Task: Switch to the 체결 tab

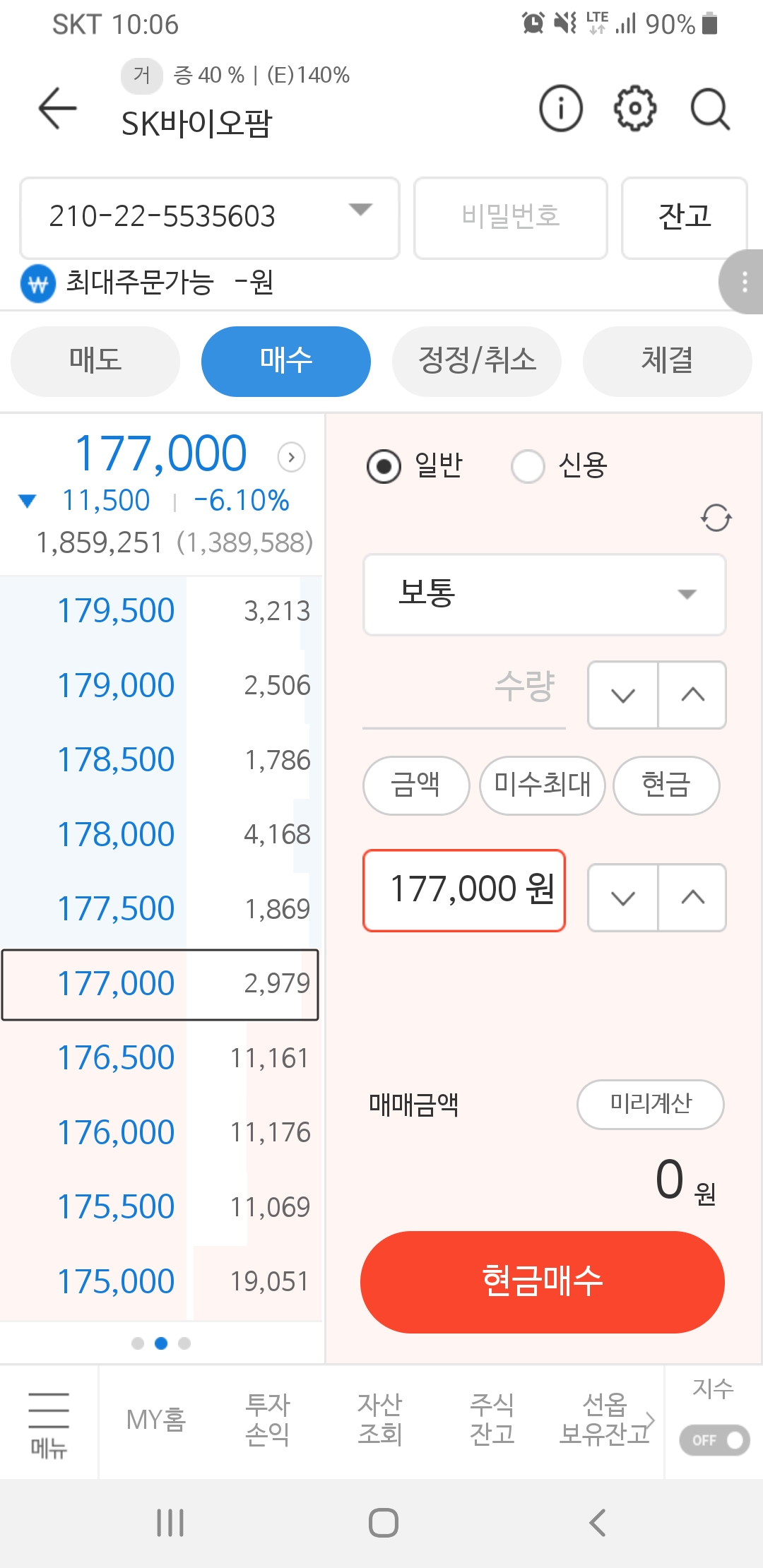Action: tap(668, 362)
